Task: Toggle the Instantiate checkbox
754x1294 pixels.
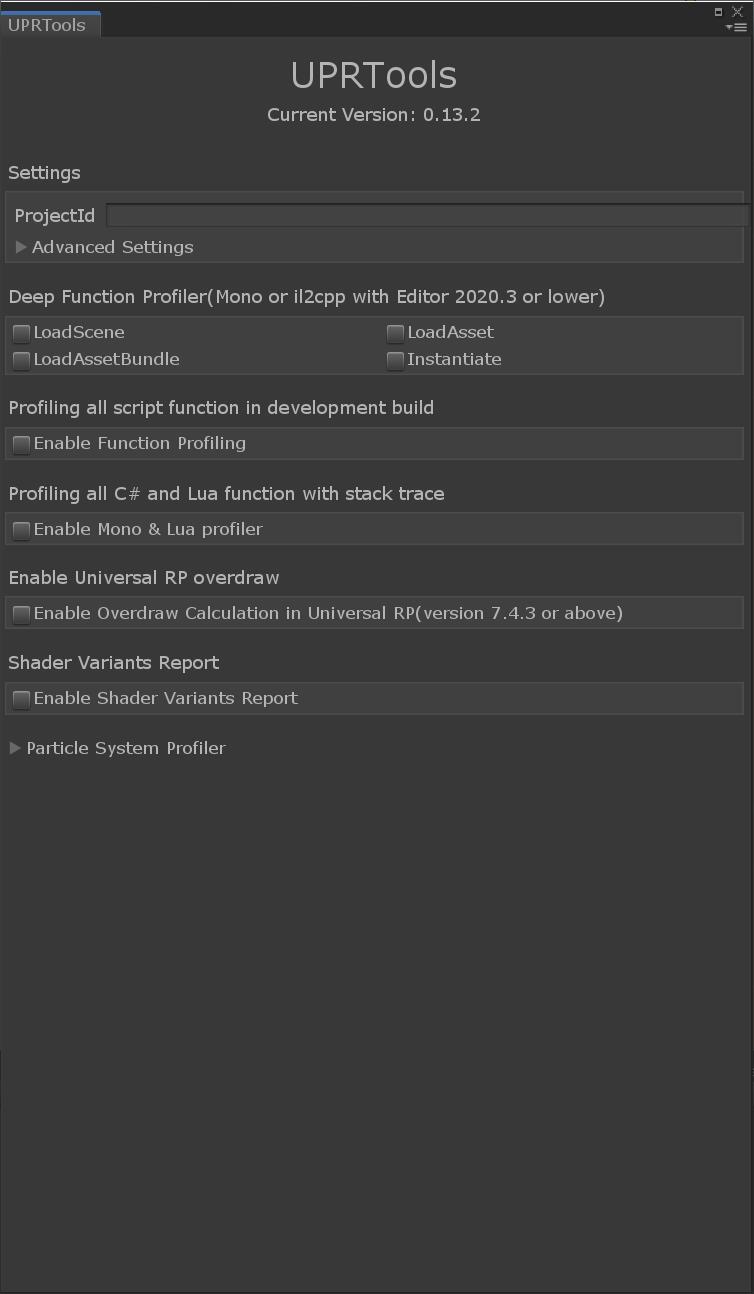Action: 395,360
